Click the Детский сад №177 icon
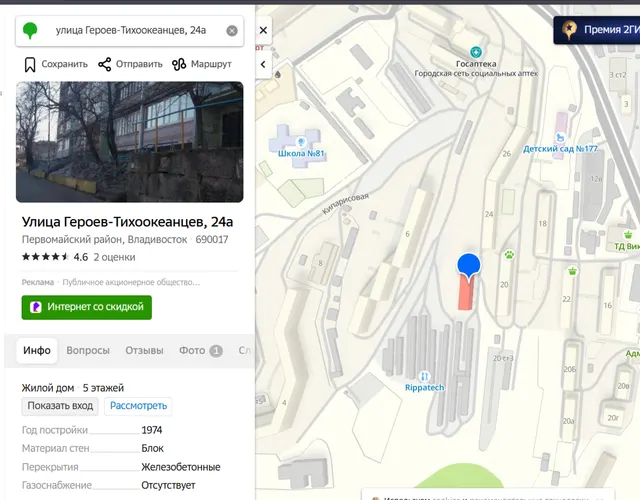The width and height of the screenshot is (640, 500). coord(560,138)
